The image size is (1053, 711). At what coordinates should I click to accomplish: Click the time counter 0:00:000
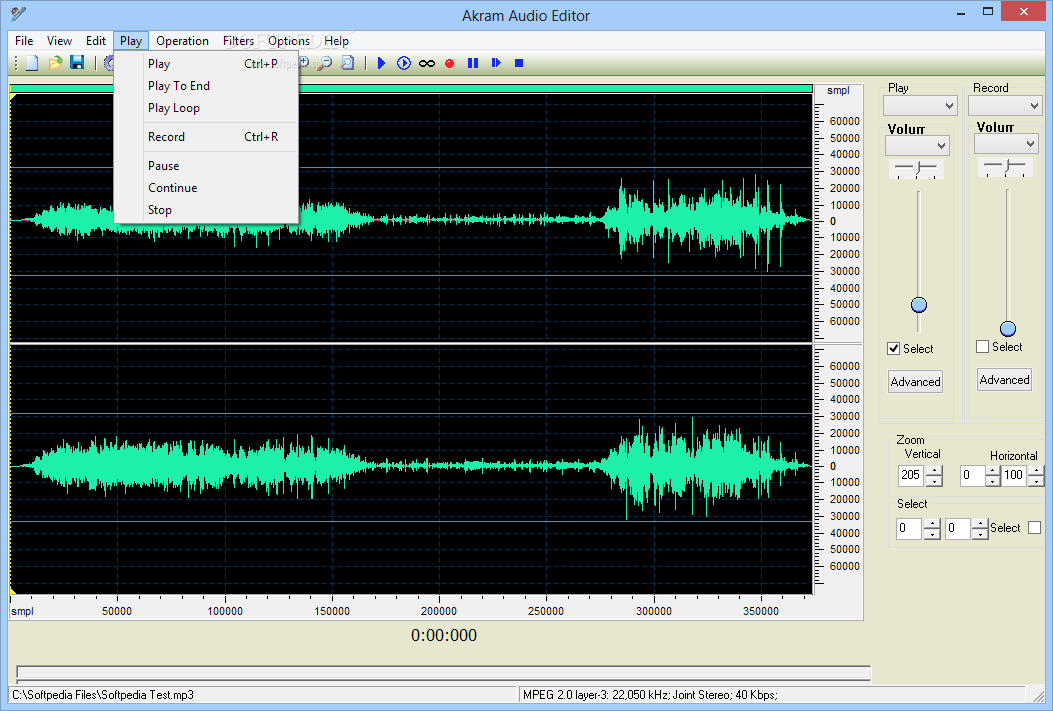coord(444,635)
